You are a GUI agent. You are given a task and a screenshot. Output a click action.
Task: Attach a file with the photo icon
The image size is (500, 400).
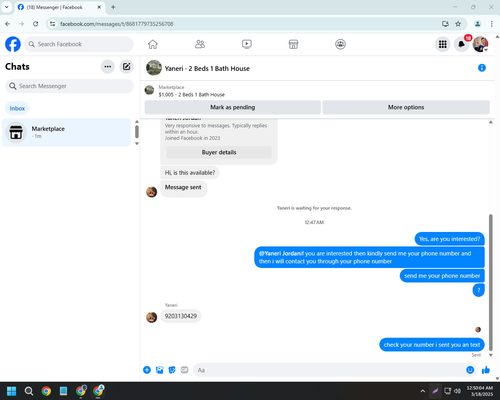(160, 370)
